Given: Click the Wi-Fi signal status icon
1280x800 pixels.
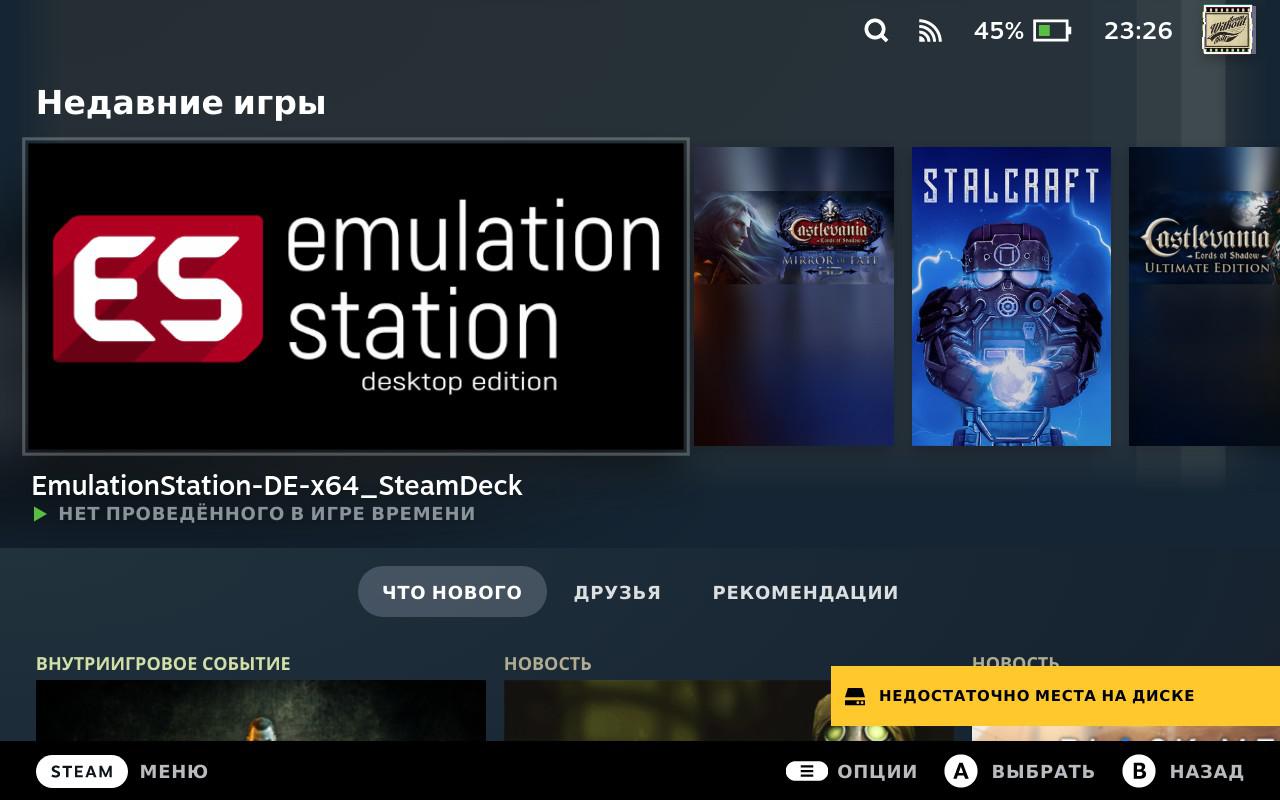Looking at the screenshot, I should pos(930,31).
